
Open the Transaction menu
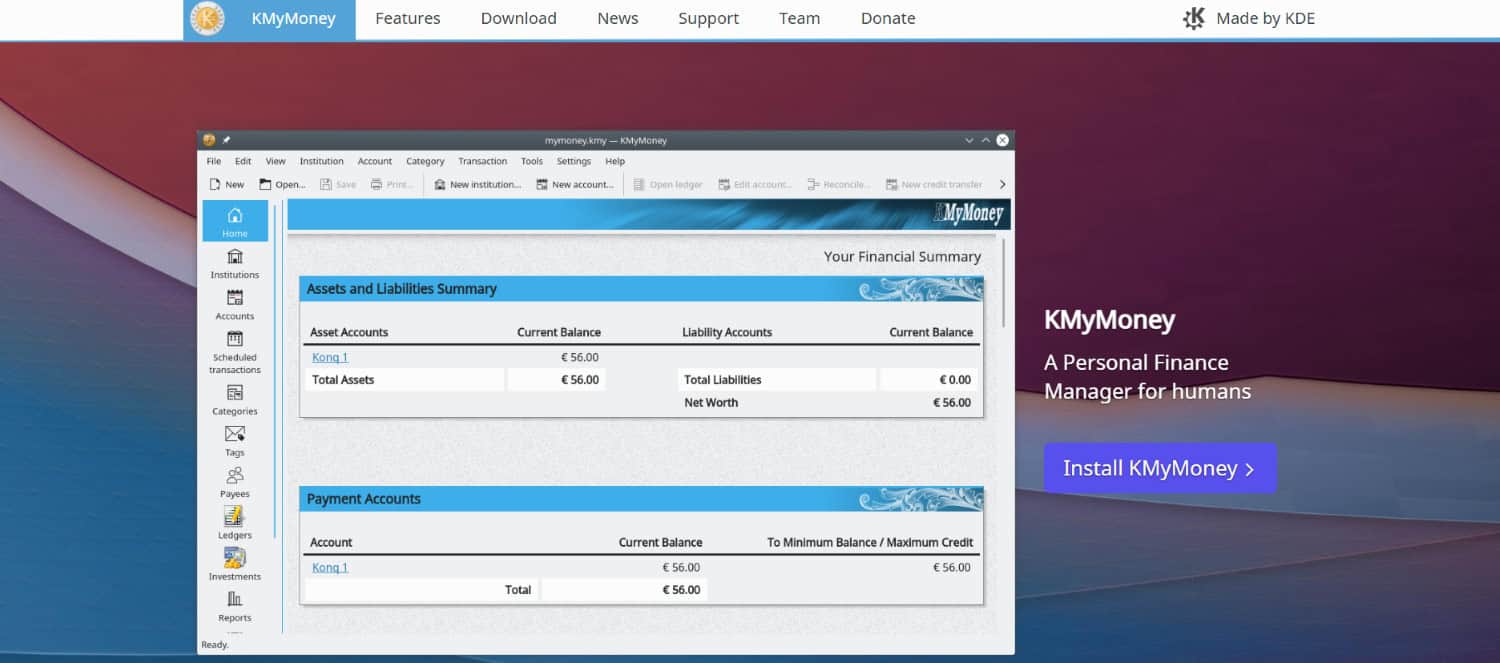coord(482,161)
